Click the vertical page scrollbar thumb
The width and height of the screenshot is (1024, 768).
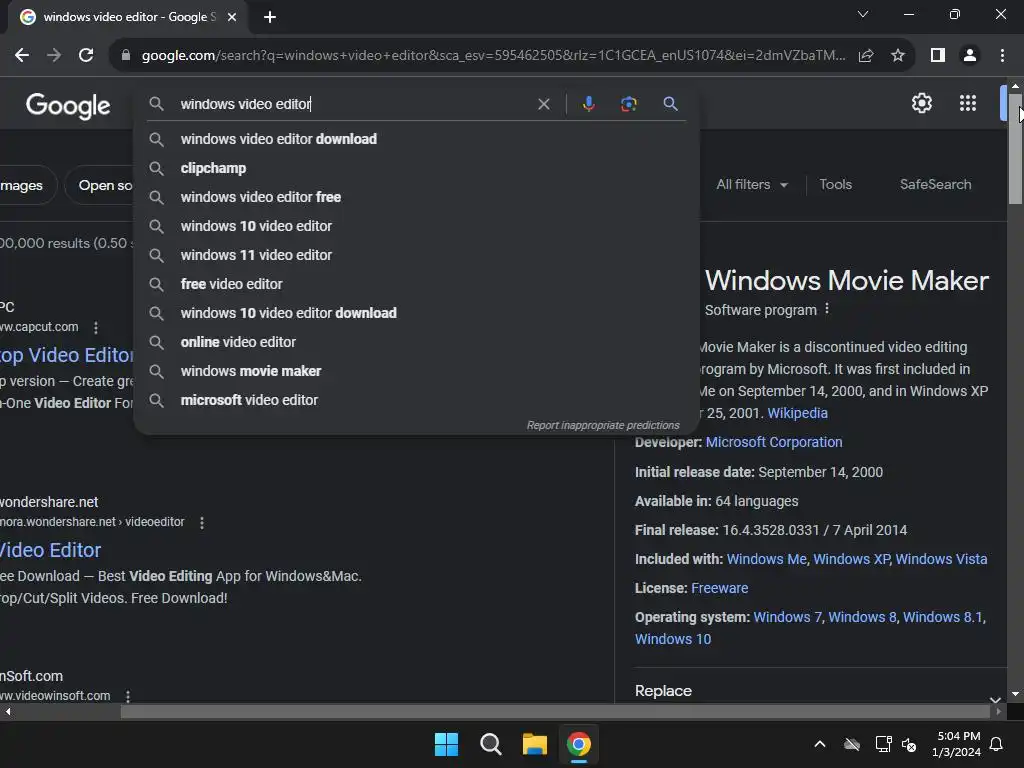pos(1015,149)
